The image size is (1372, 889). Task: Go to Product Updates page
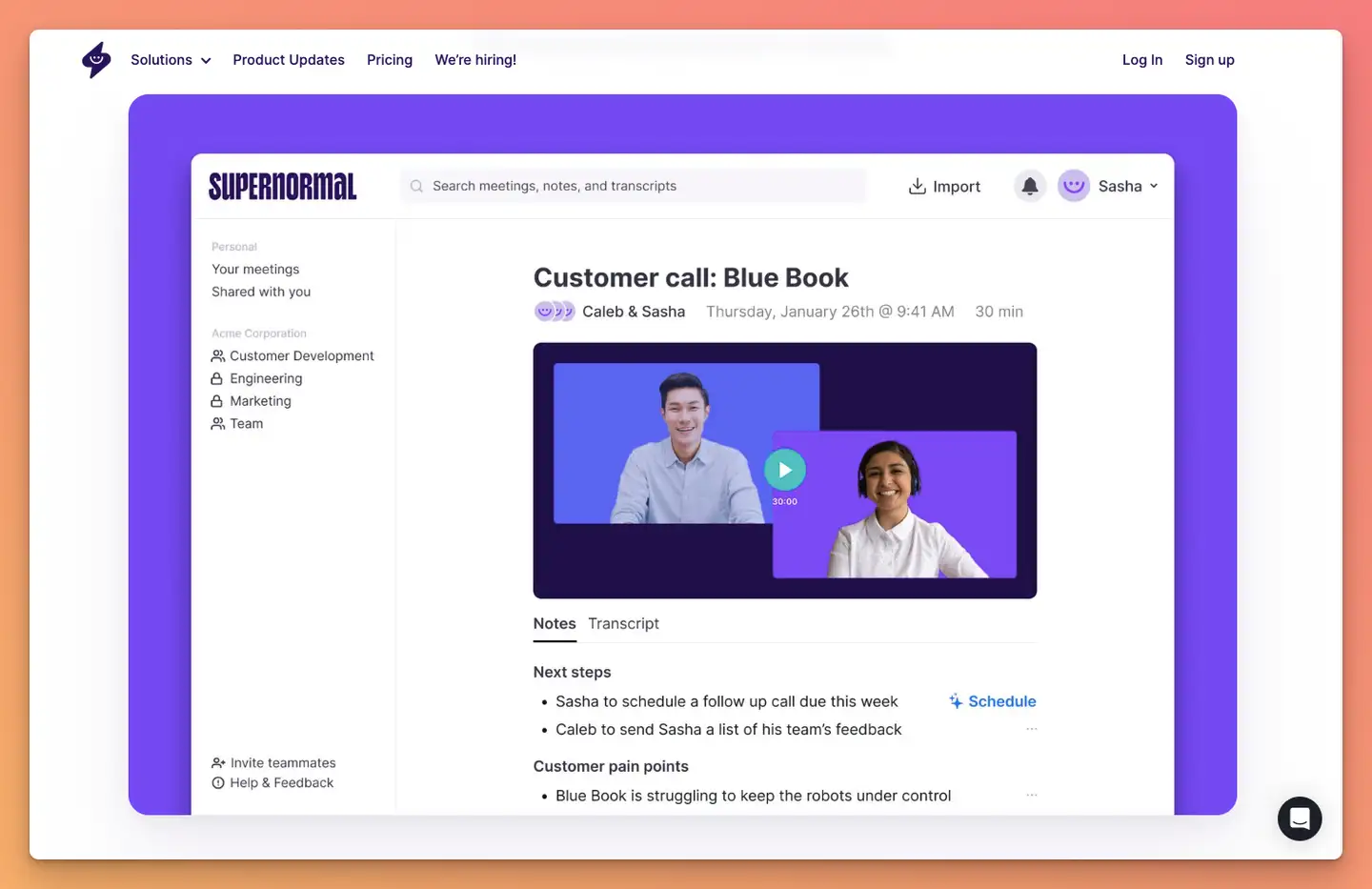289,60
